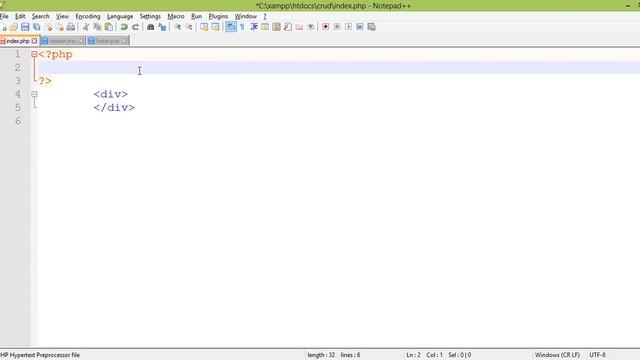Click the ?> closing tag text
Image resolution: width=640 pixels, height=360 pixels.
click(x=45, y=81)
